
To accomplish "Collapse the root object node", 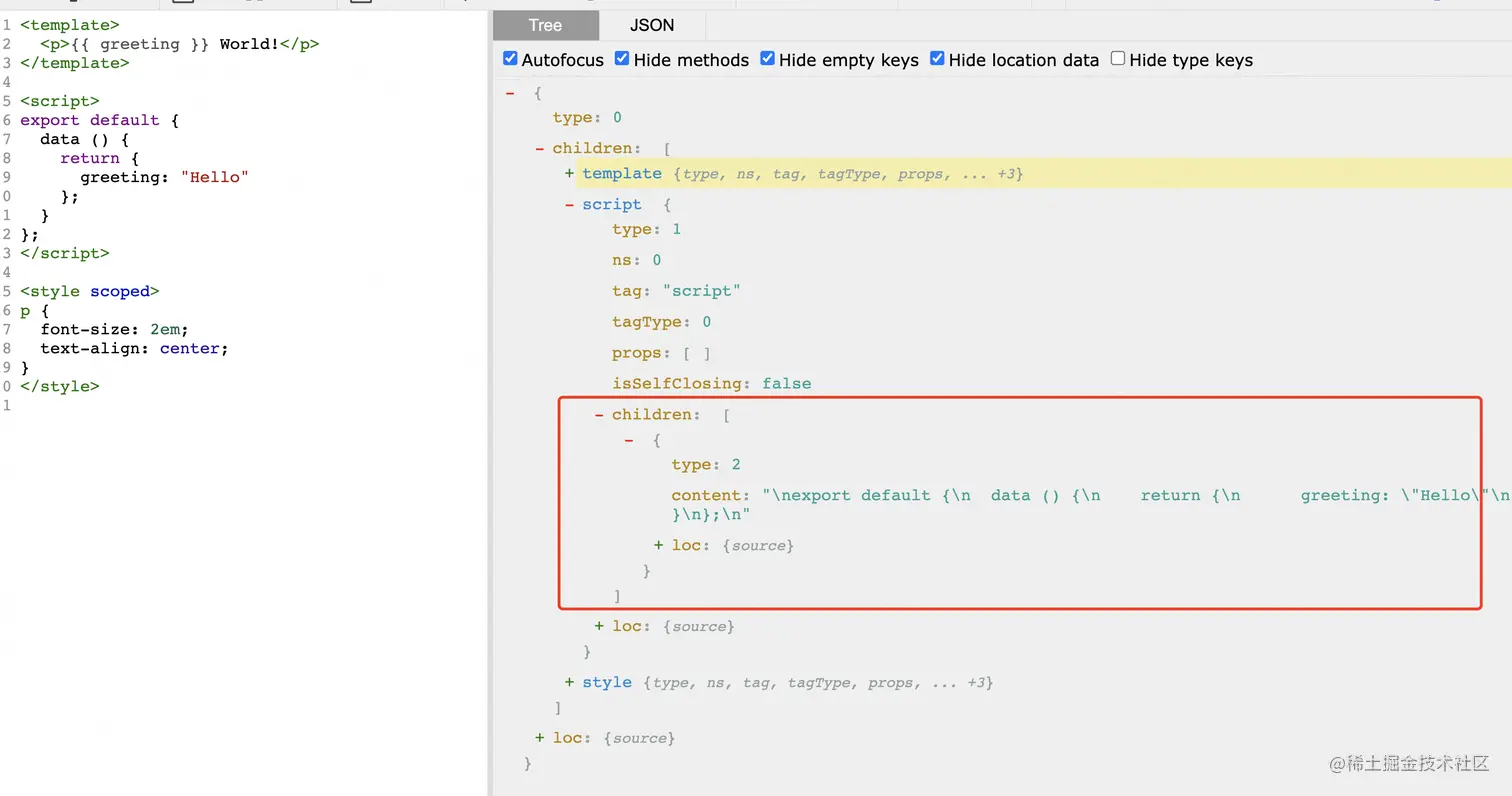I will coord(510,92).
